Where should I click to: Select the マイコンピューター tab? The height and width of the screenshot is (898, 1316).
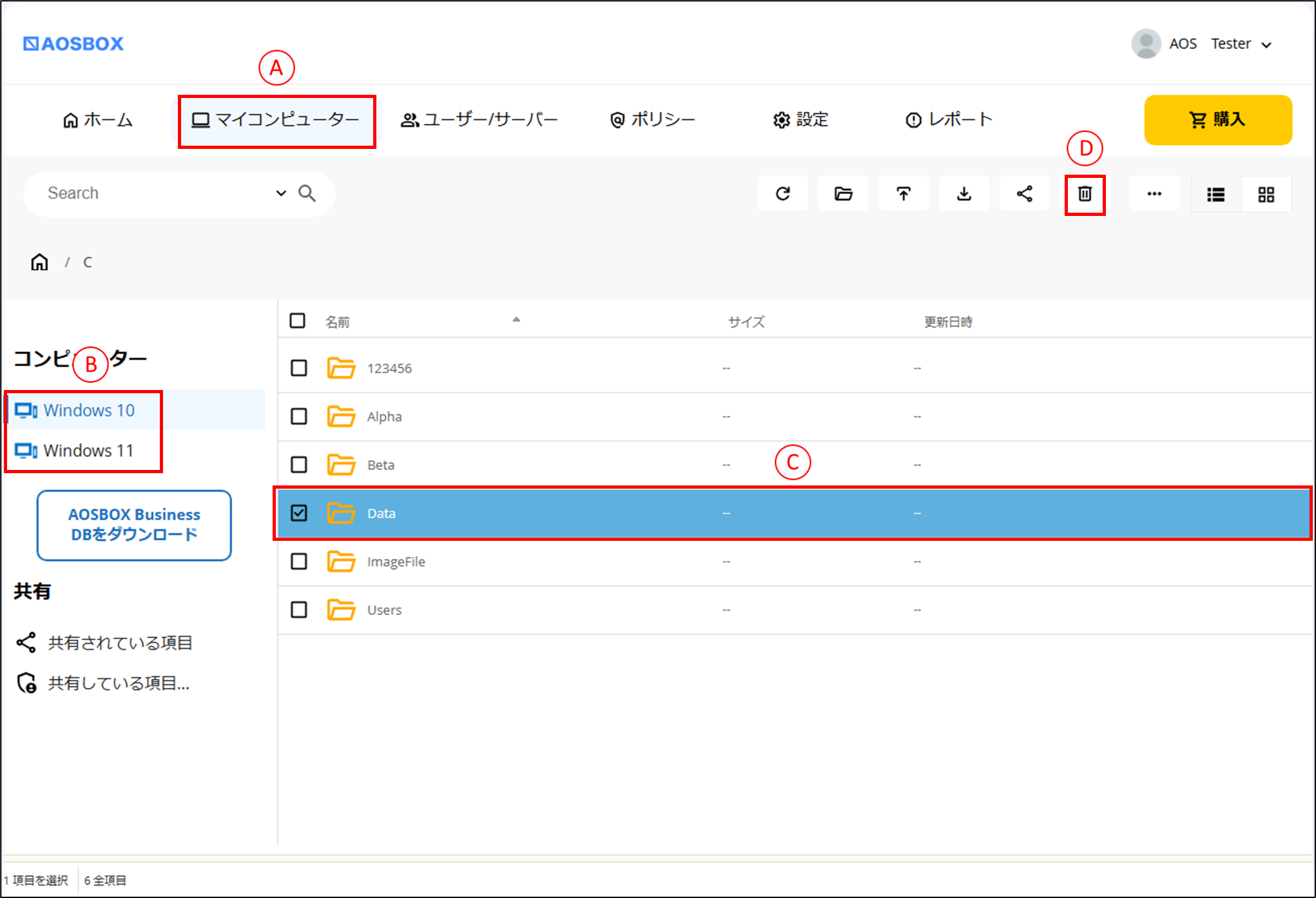[276, 120]
